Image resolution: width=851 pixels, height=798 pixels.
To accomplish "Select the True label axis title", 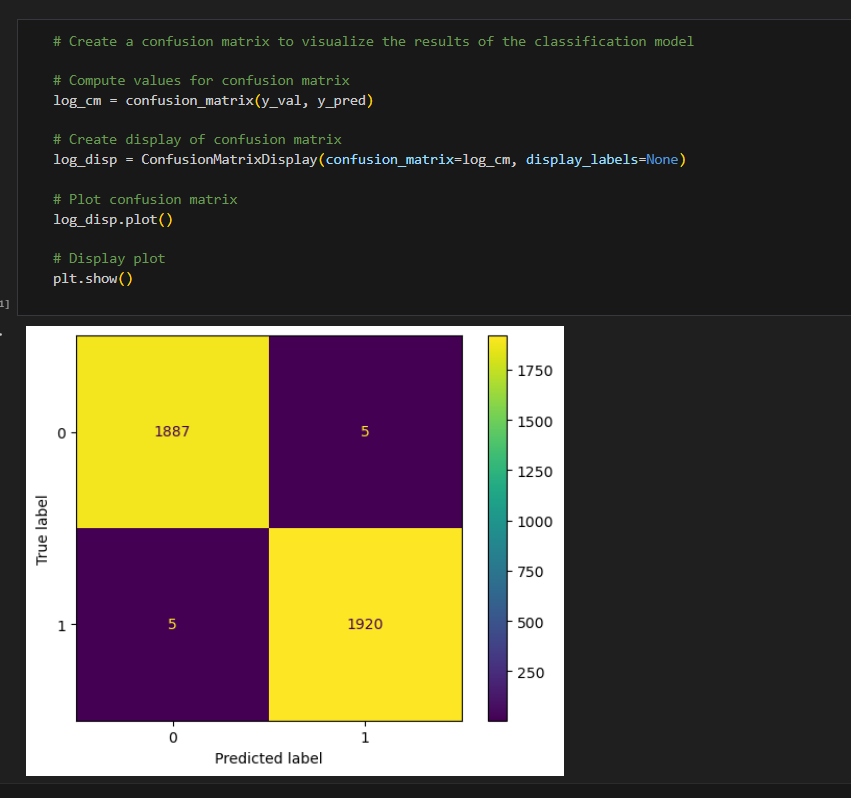I will [41, 527].
